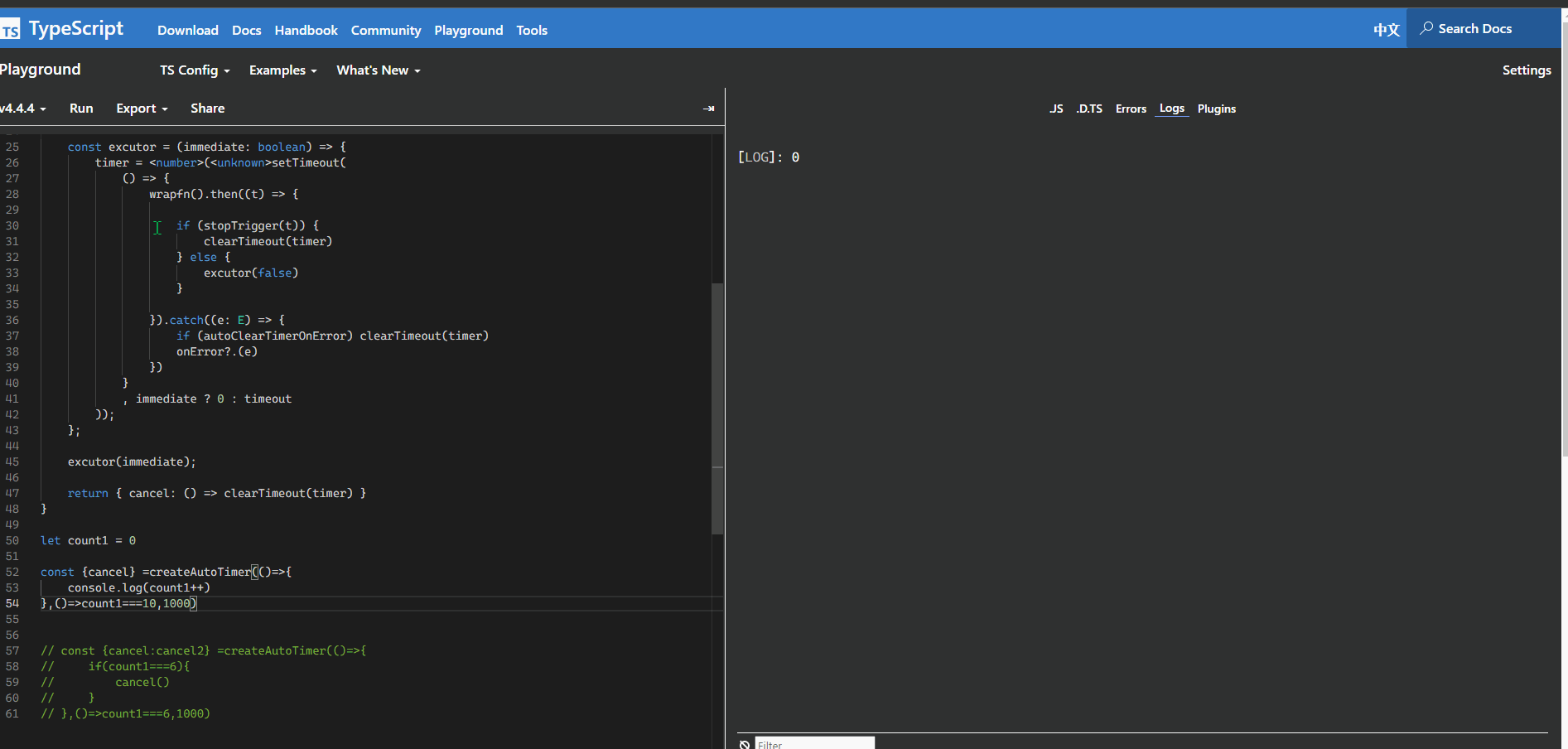This screenshot has width=1568, height=749.
Task: Focus the Search Docs field
Action: point(1483,28)
